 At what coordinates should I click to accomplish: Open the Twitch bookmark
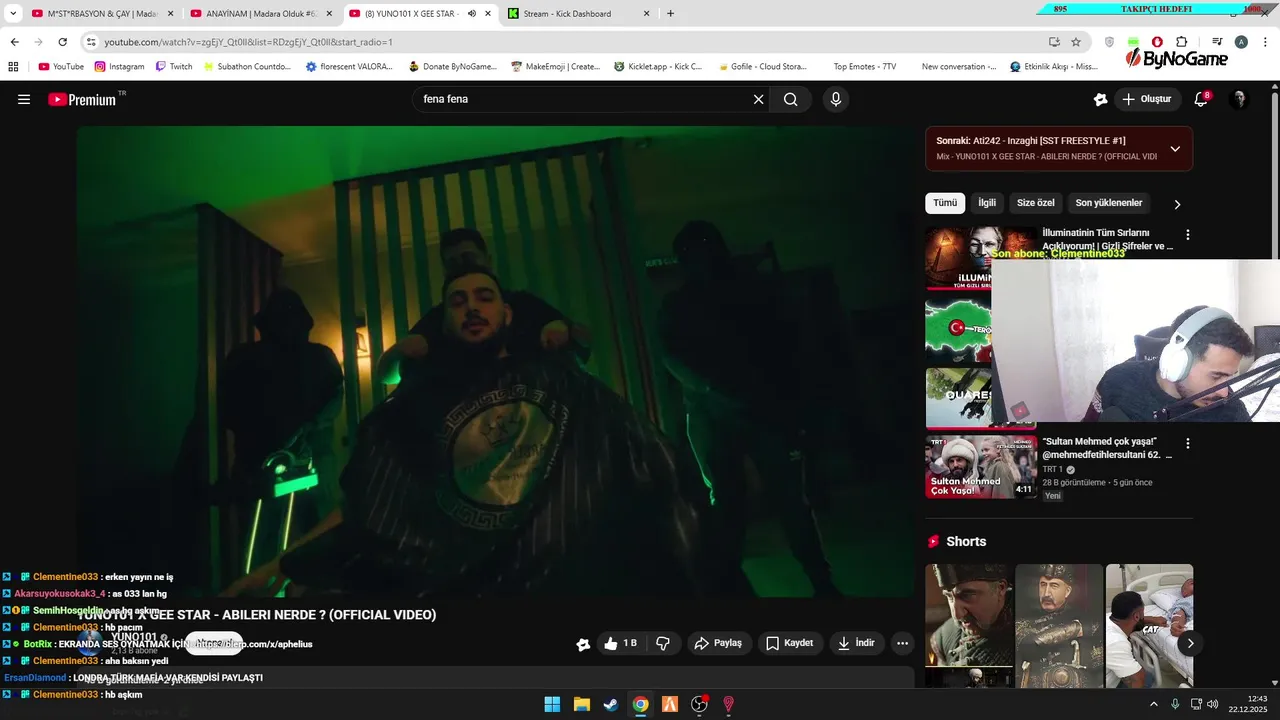[x=174, y=67]
